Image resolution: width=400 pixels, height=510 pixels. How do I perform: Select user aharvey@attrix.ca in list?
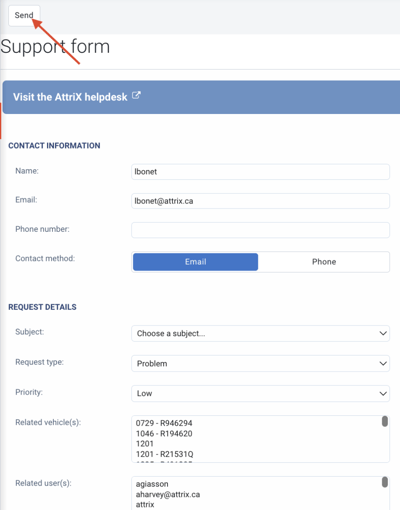click(x=168, y=494)
